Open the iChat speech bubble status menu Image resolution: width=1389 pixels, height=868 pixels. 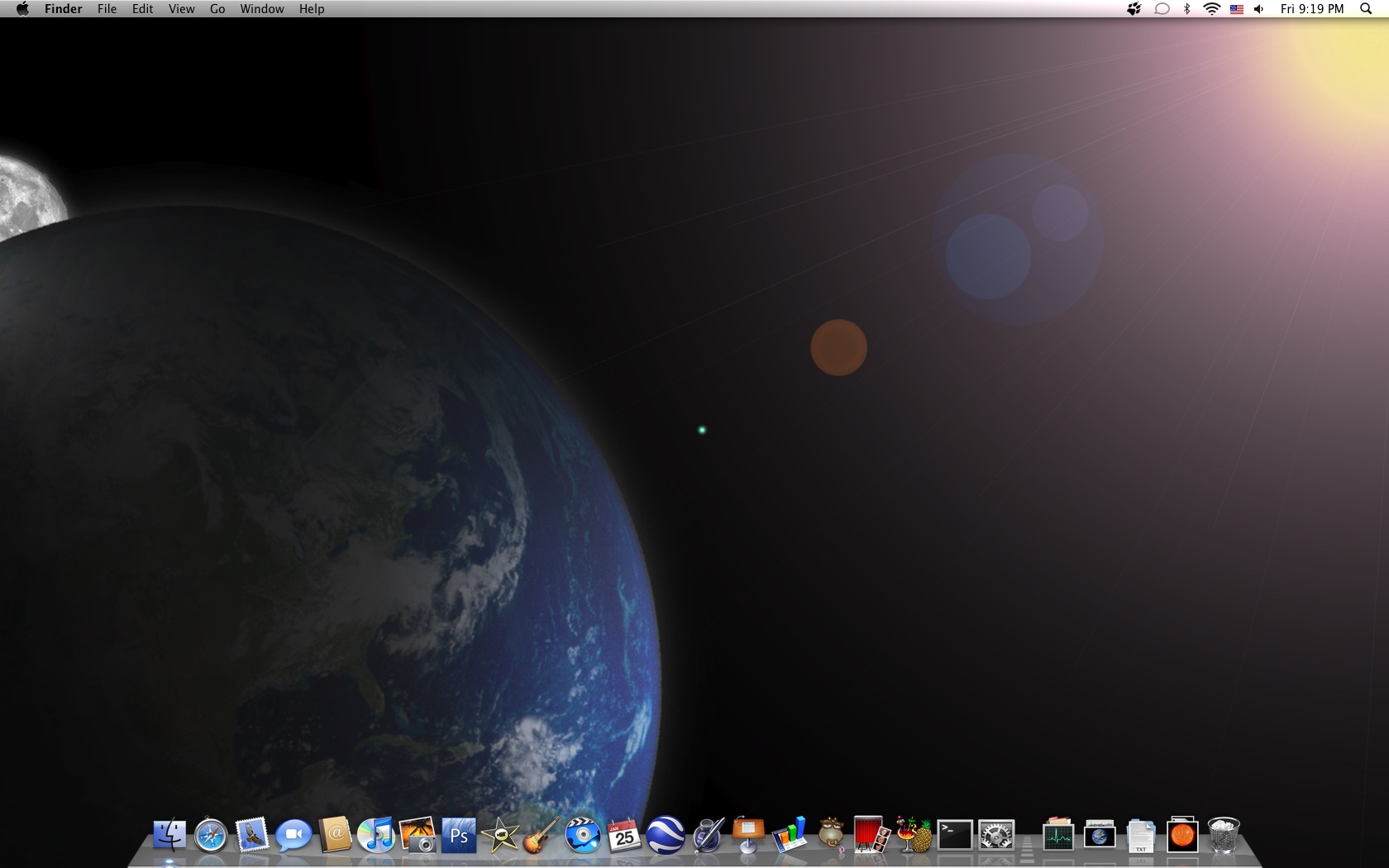click(1162, 9)
